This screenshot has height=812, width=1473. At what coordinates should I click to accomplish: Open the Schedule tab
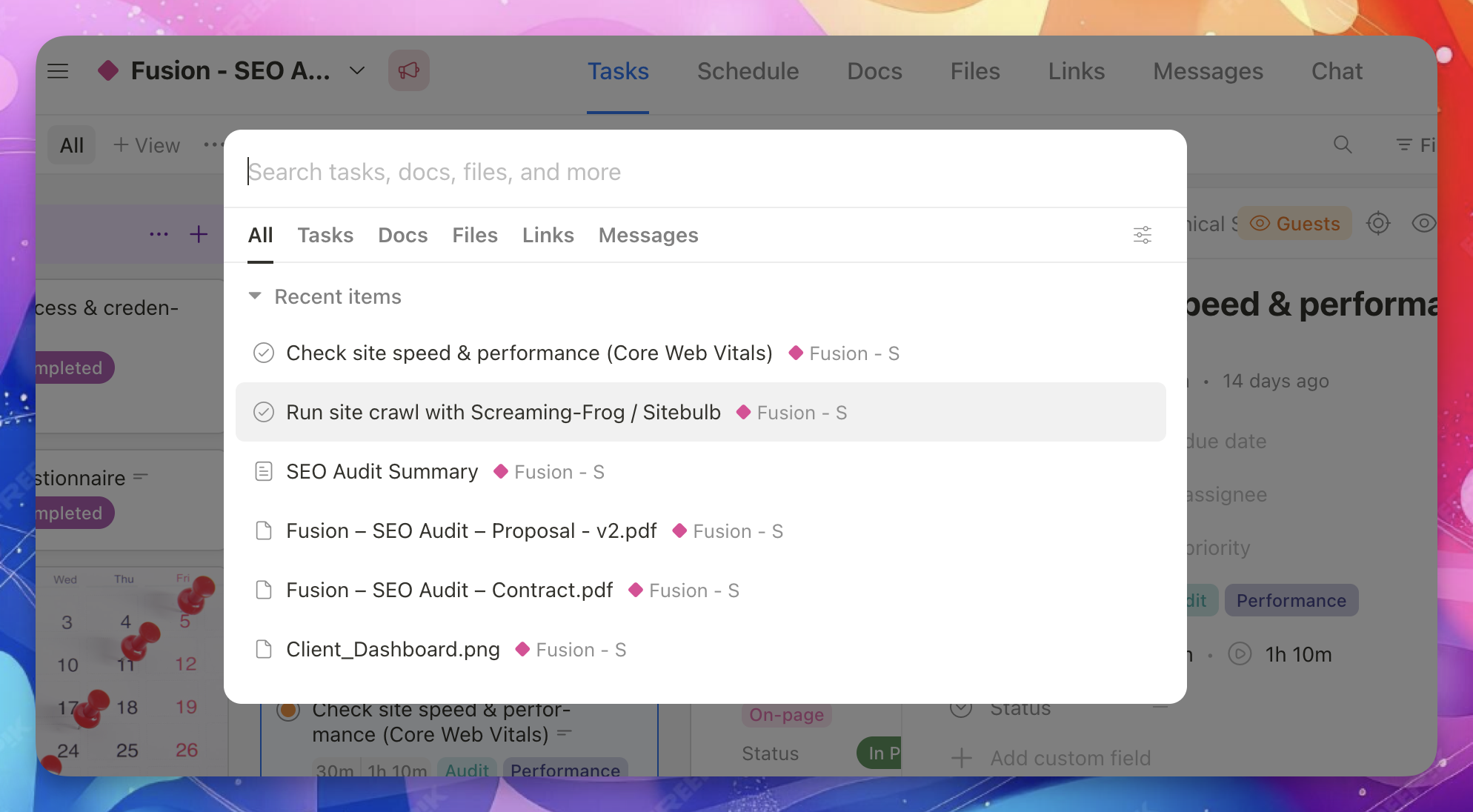(748, 71)
